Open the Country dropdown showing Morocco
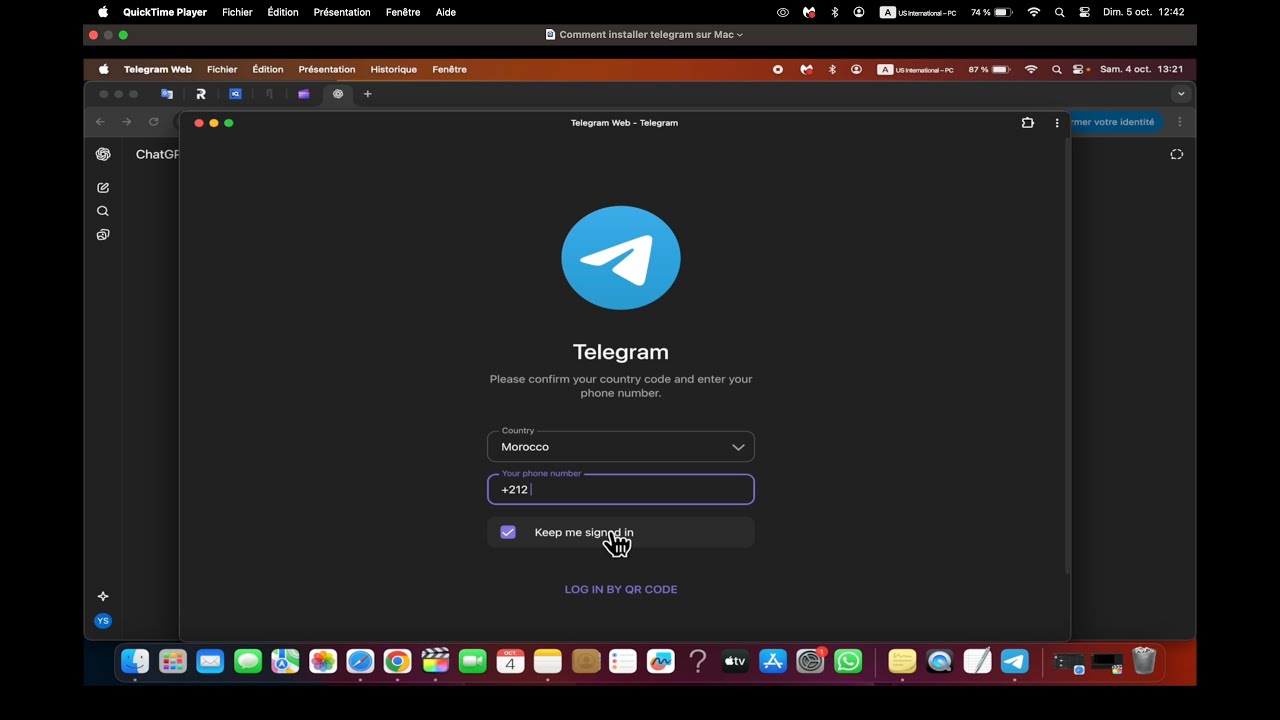The image size is (1280, 720). coord(621,447)
